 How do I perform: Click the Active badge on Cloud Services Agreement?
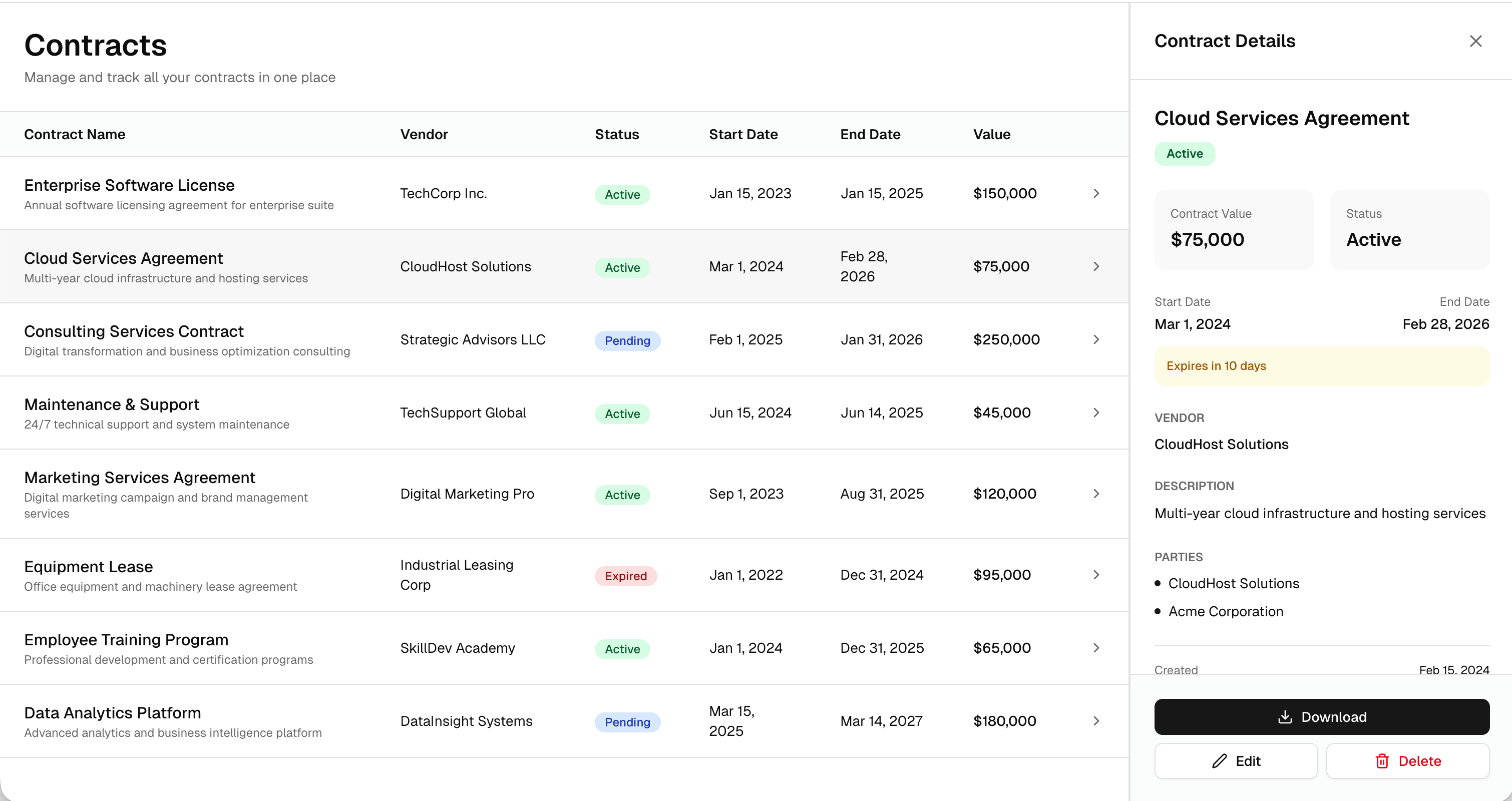(x=622, y=267)
